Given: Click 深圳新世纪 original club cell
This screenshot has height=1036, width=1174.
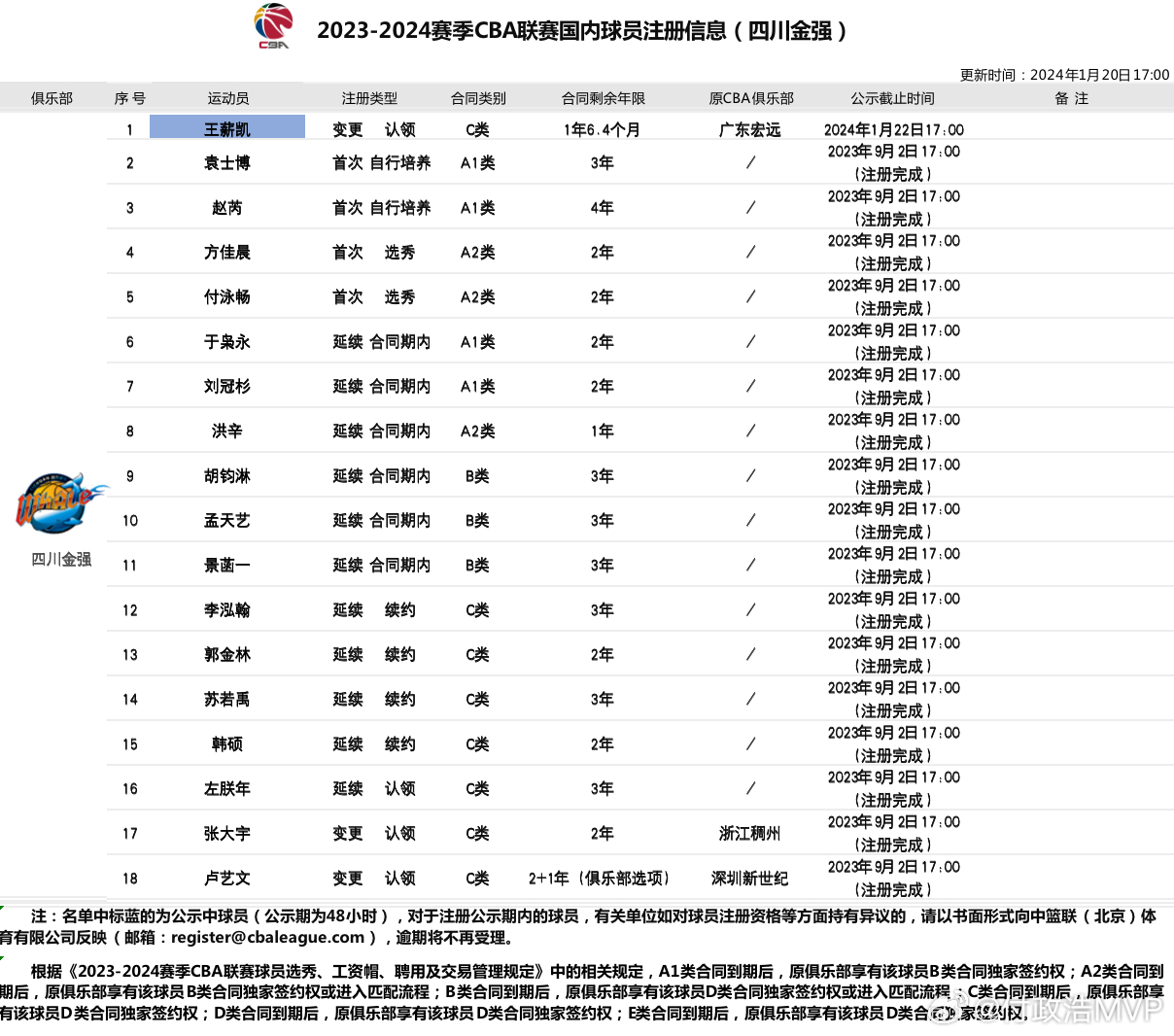Looking at the screenshot, I should coord(749,879).
